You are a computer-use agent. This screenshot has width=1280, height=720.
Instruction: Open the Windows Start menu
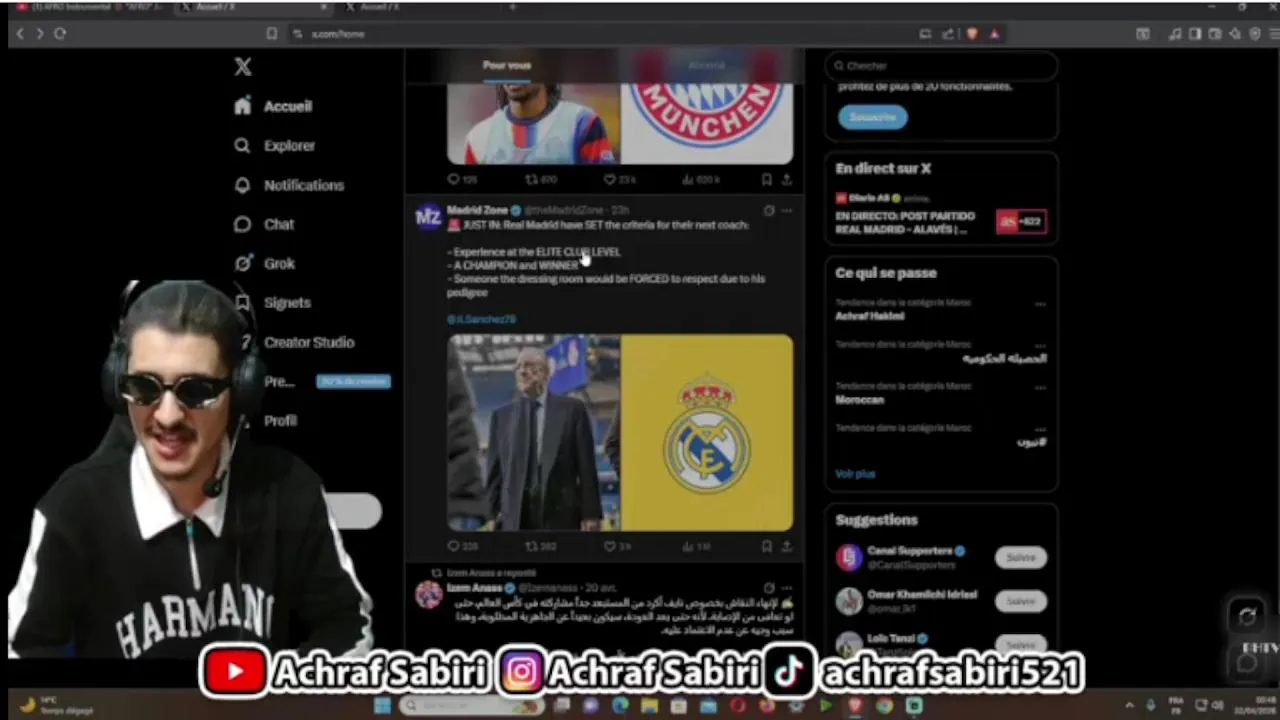pos(381,706)
